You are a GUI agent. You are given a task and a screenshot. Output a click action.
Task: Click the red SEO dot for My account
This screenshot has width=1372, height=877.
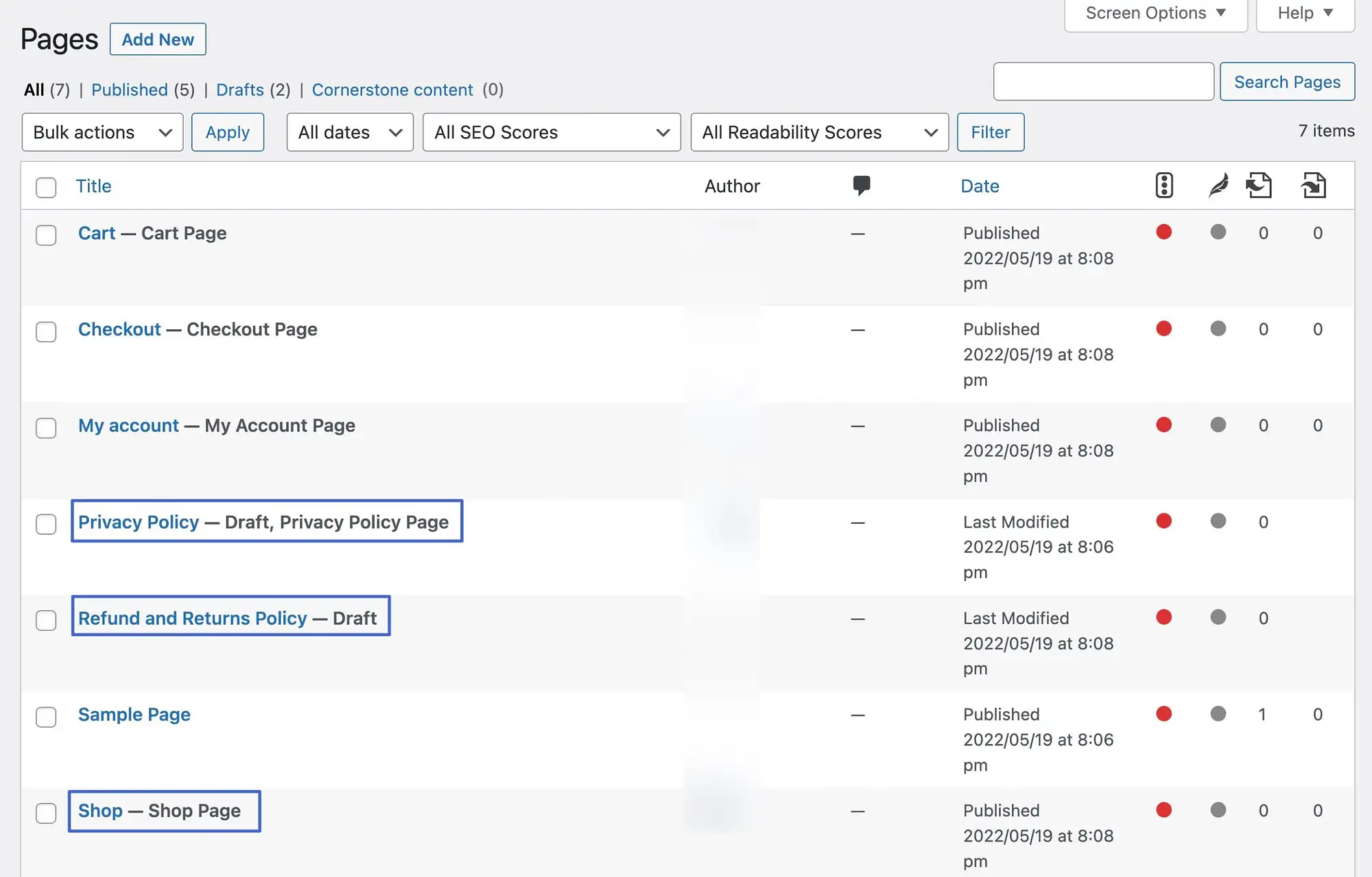click(x=1163, y=424)
